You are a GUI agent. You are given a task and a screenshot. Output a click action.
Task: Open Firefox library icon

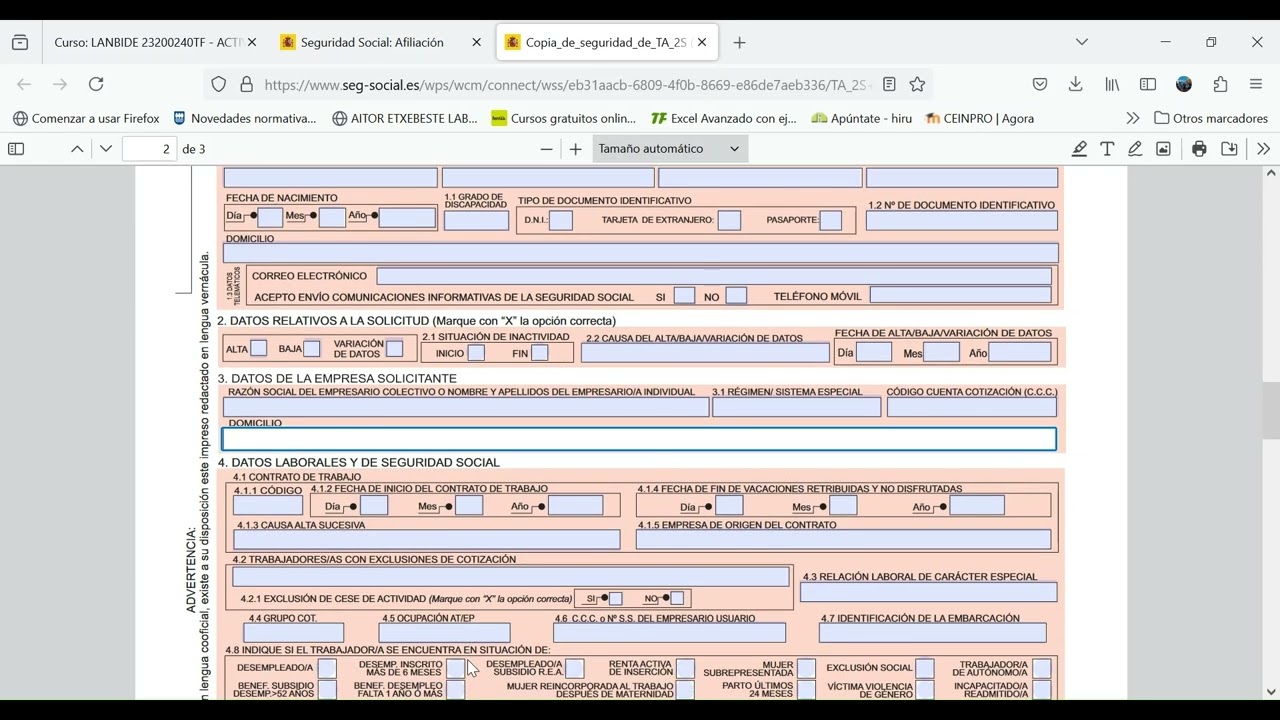click(x=1112, y=84)
